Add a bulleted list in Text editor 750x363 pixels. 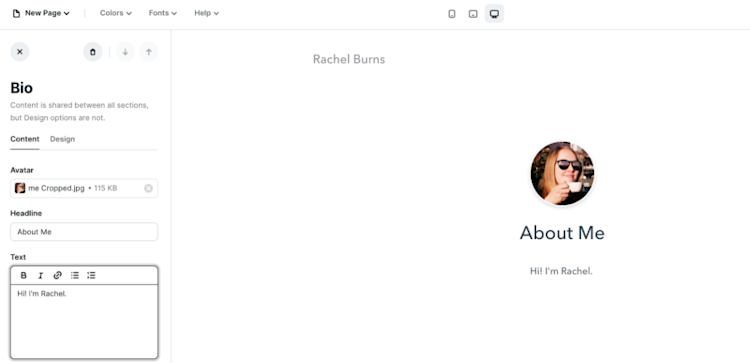pyautogui.click(x=75, y=275)
